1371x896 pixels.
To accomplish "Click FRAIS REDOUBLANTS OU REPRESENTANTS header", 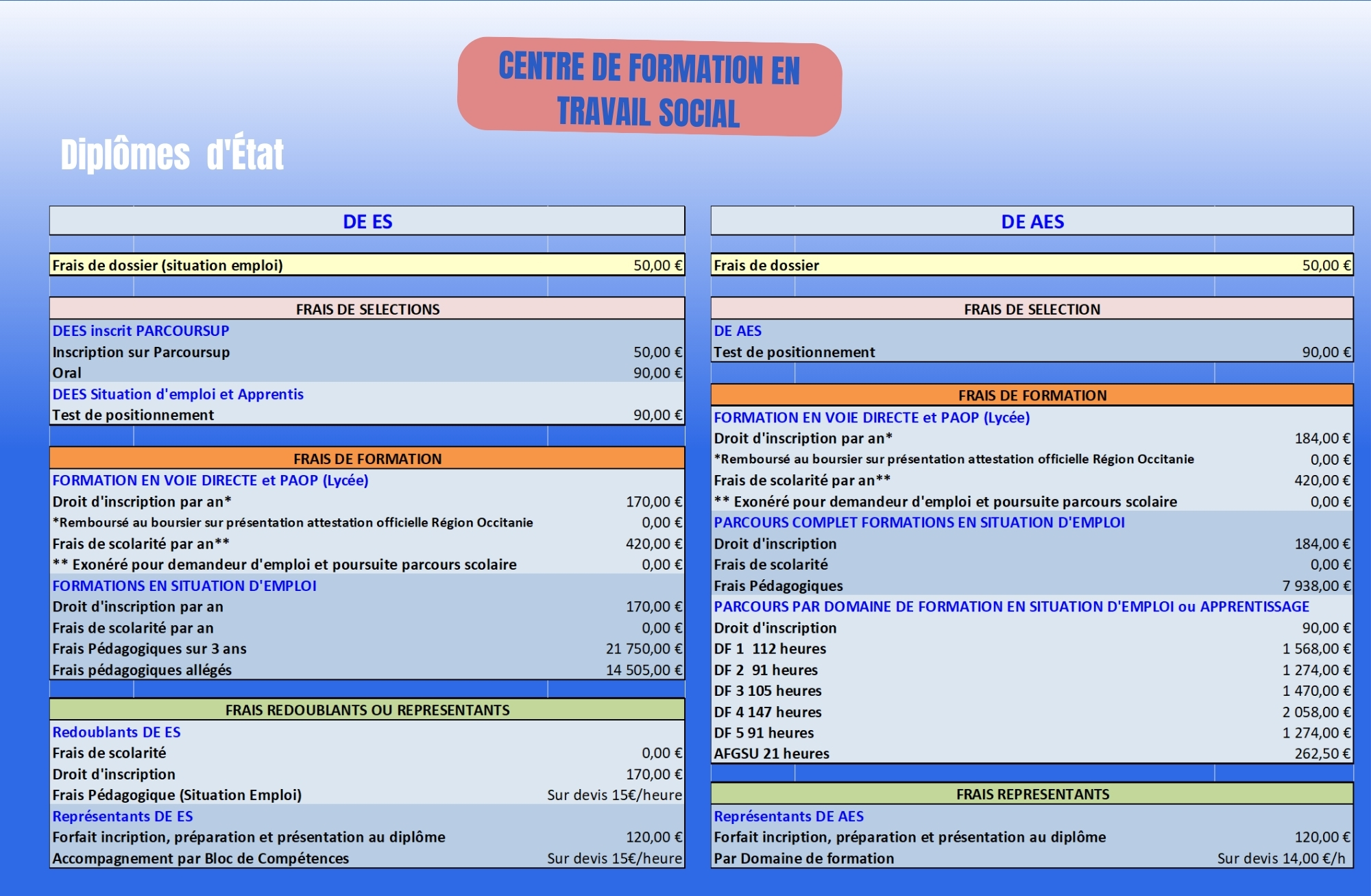I will [367, 710].
